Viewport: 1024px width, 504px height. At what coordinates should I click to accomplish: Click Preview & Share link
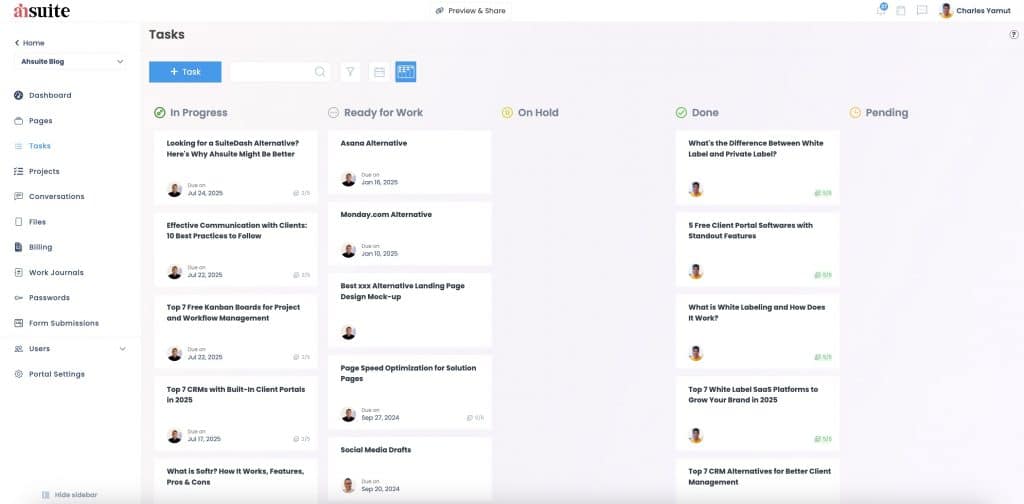point(470,11)
